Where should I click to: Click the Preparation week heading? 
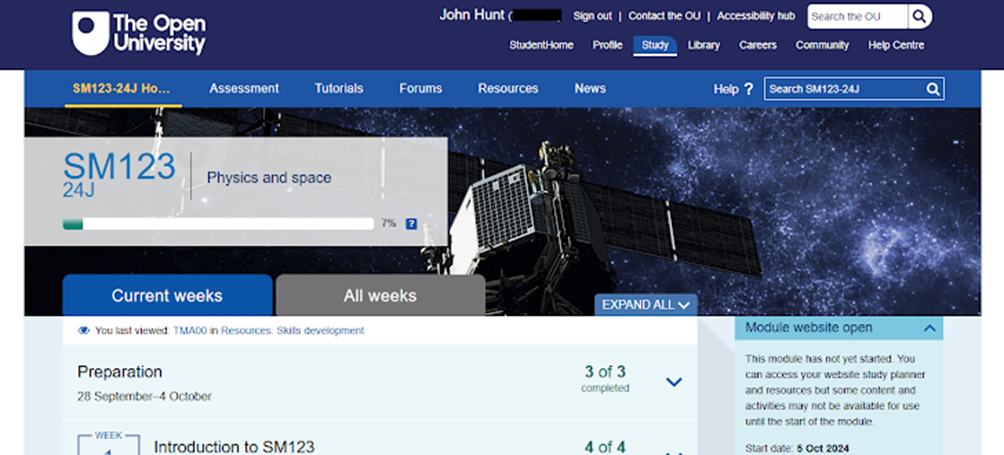tap(120, 372)
